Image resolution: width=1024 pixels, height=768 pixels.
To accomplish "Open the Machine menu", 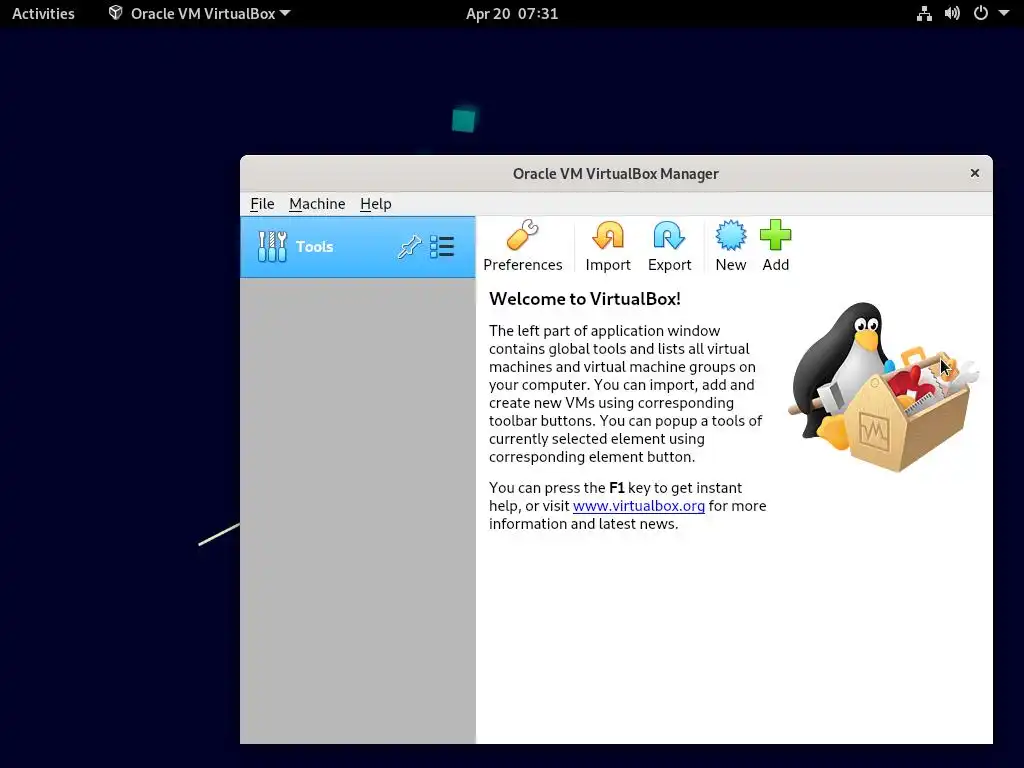I will pyautogui.click(x=317, y=204).
